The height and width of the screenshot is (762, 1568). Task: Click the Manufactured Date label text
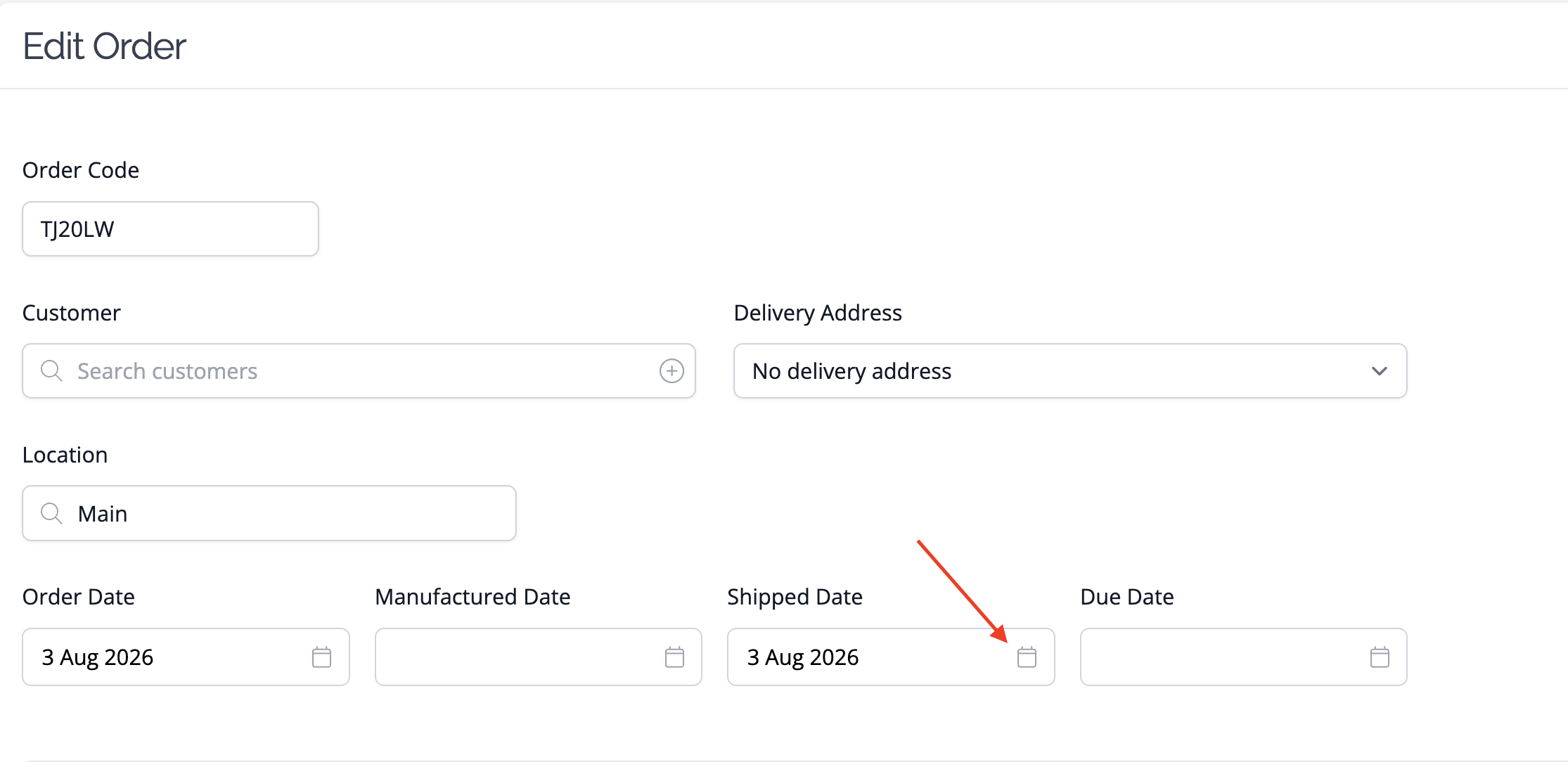473,597
